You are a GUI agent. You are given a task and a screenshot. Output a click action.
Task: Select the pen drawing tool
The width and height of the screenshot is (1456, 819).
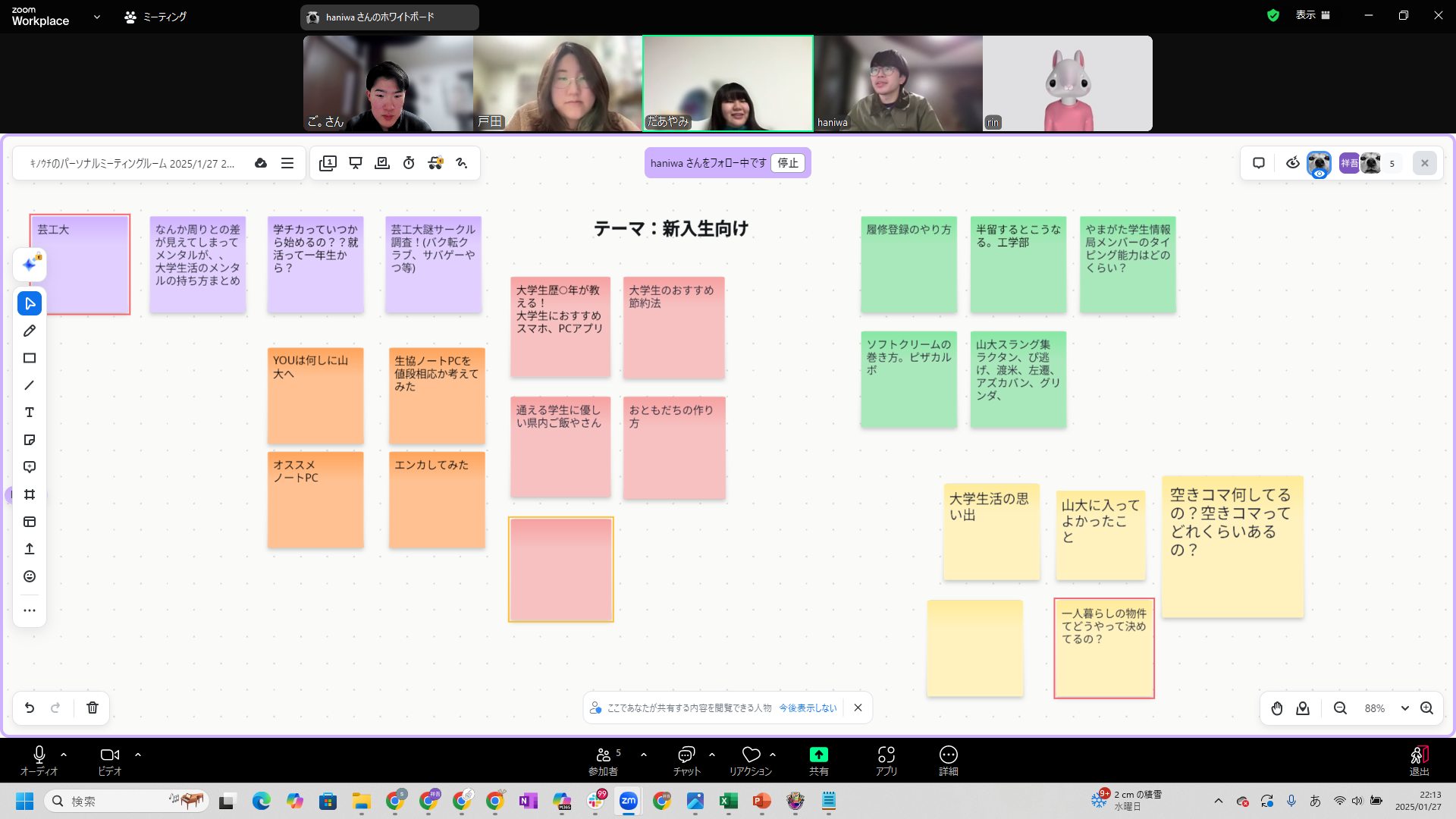coord(30,331)
